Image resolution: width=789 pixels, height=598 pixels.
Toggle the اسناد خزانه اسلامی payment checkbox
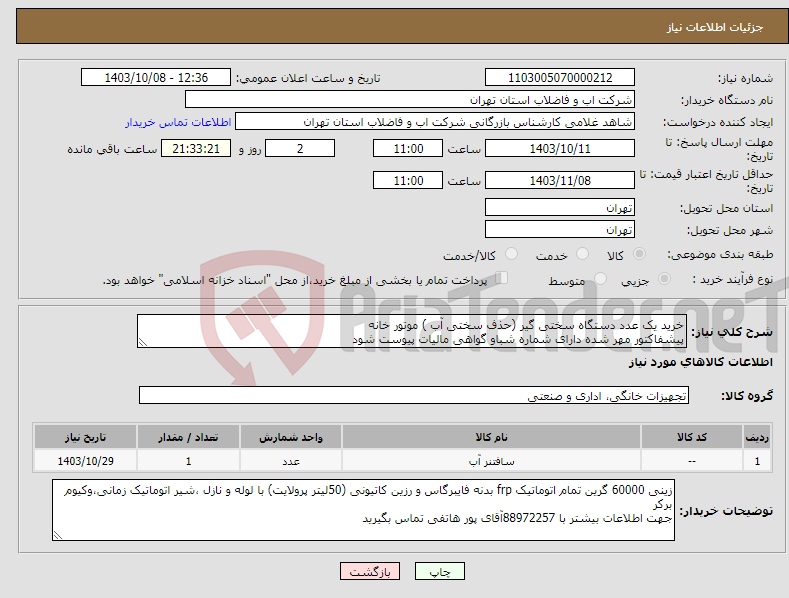pos(501,278)
